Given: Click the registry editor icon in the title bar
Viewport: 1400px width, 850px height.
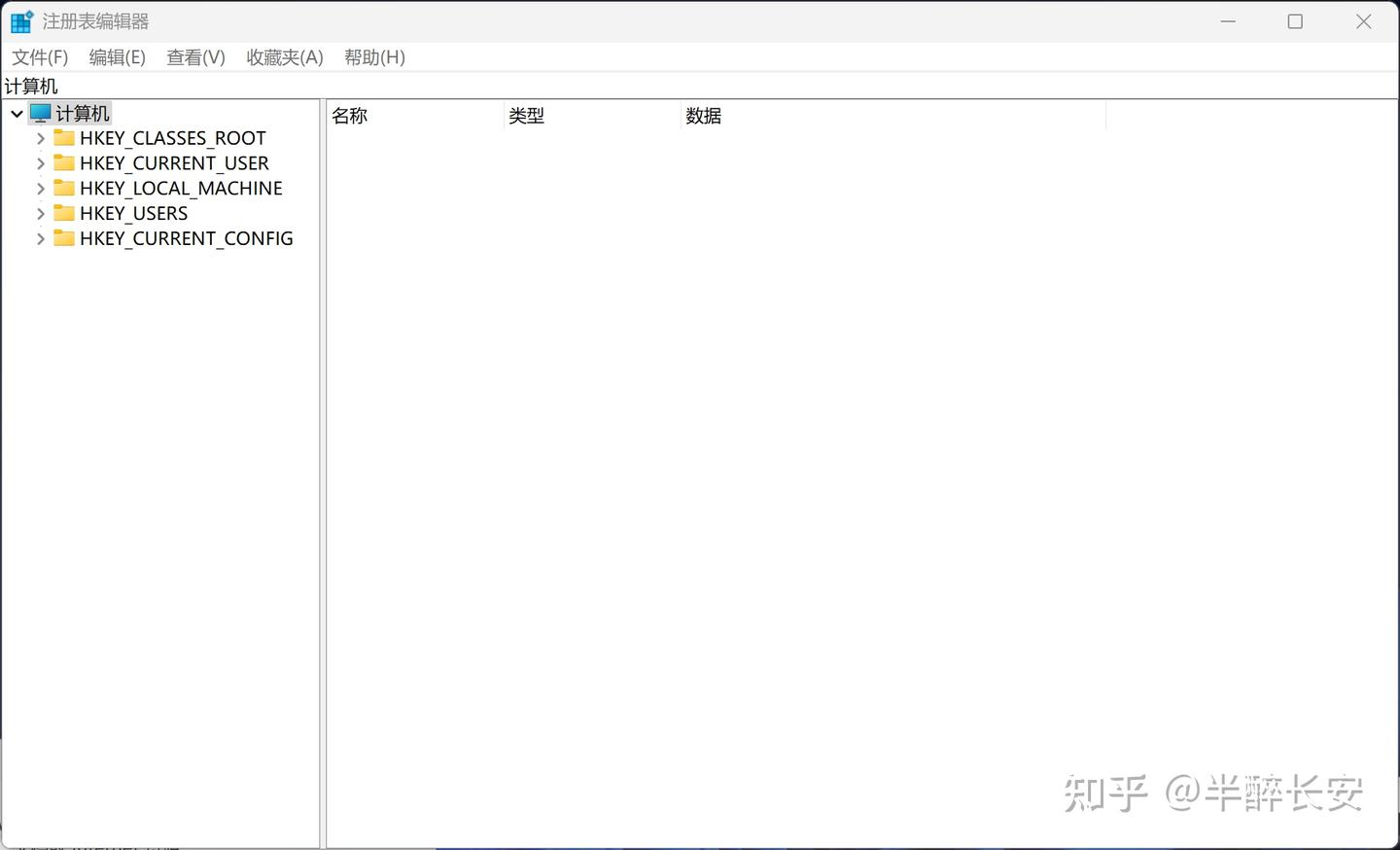Looking at the screenshot, I should (x=20, y=20).
